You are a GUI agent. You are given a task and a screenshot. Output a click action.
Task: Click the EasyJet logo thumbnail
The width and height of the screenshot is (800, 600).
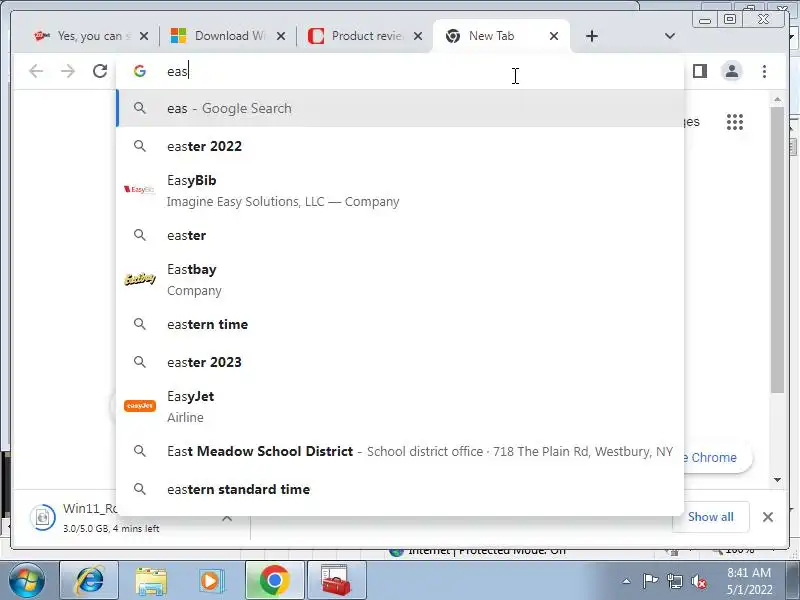pos(140,406)
